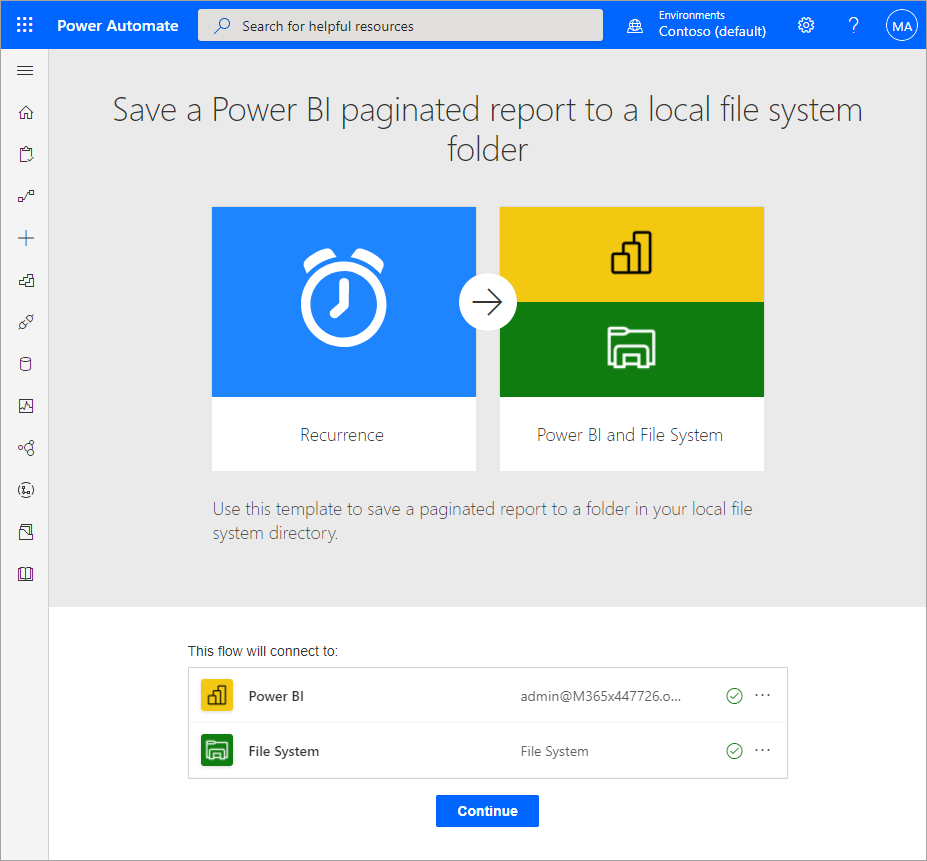Click the search for helpful resources field

[400, 25]
